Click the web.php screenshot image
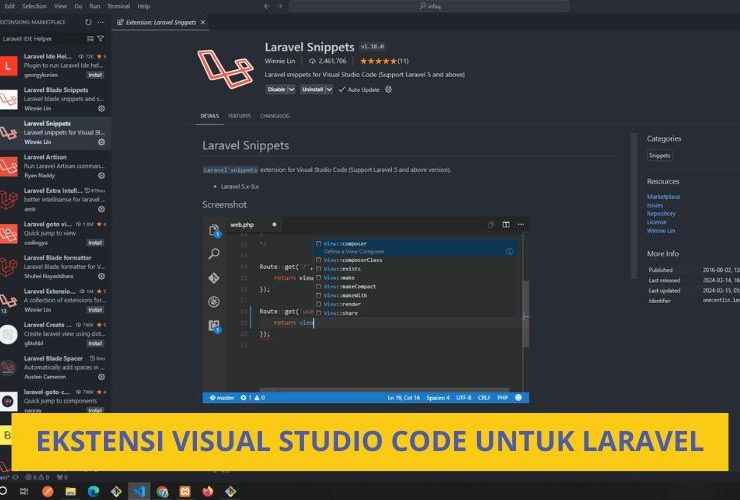The height and width of the screenshot is (500, 740). (366, 310)
